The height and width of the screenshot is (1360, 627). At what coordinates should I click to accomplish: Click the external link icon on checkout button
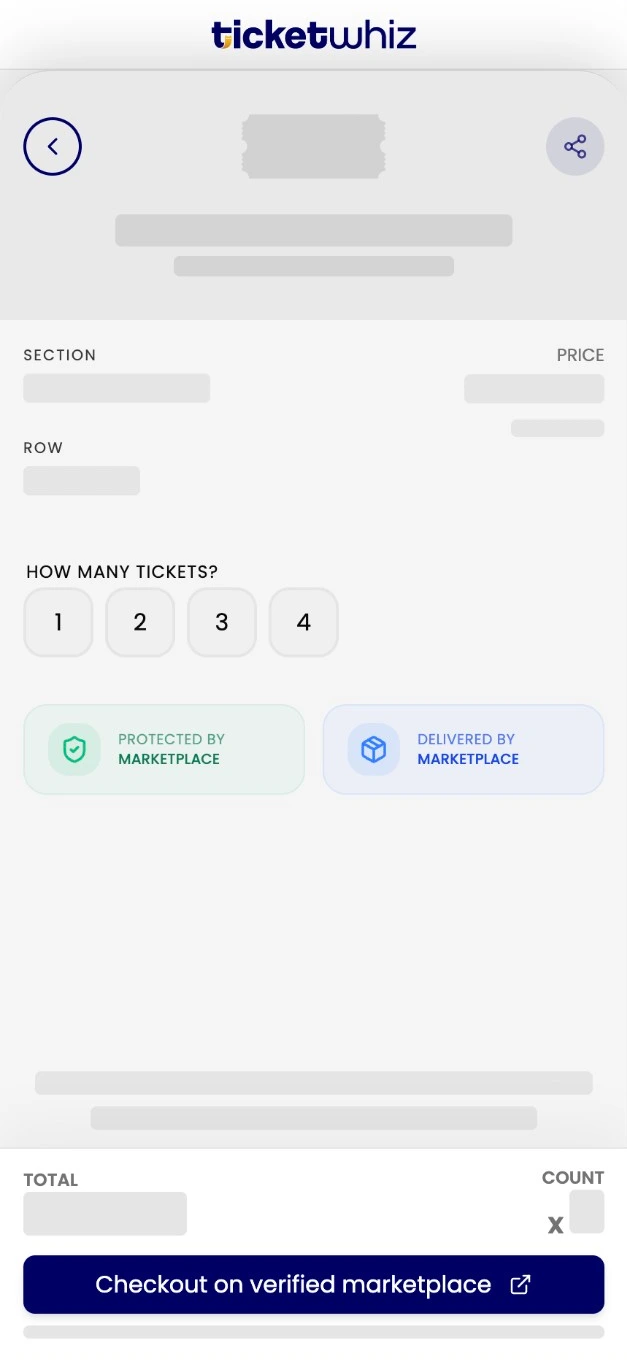point(519,1284)
